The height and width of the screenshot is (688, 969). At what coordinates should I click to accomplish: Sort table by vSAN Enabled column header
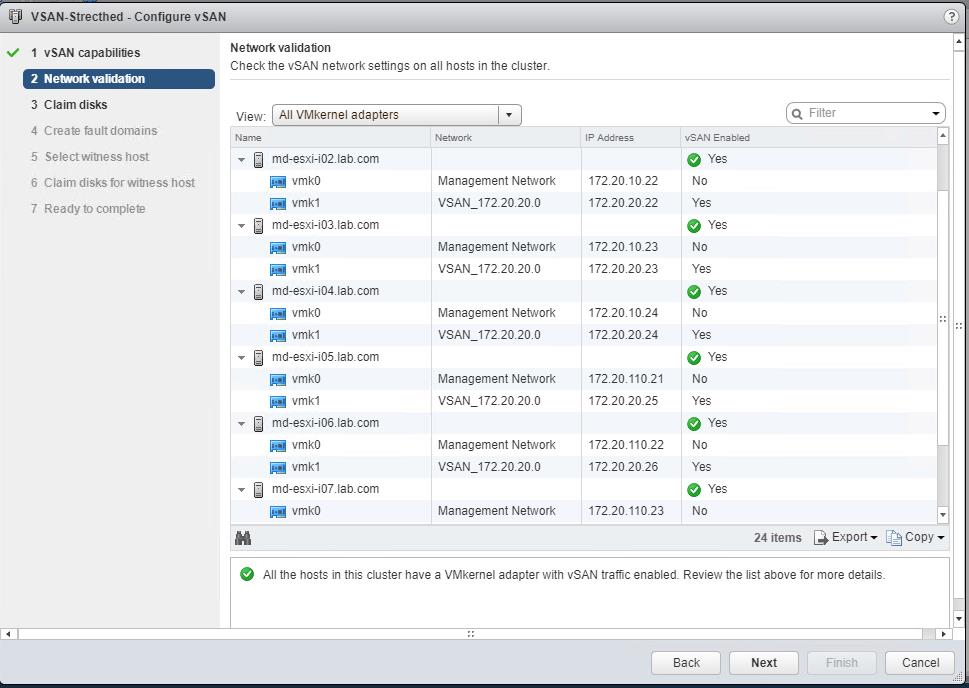pos(809,138)
